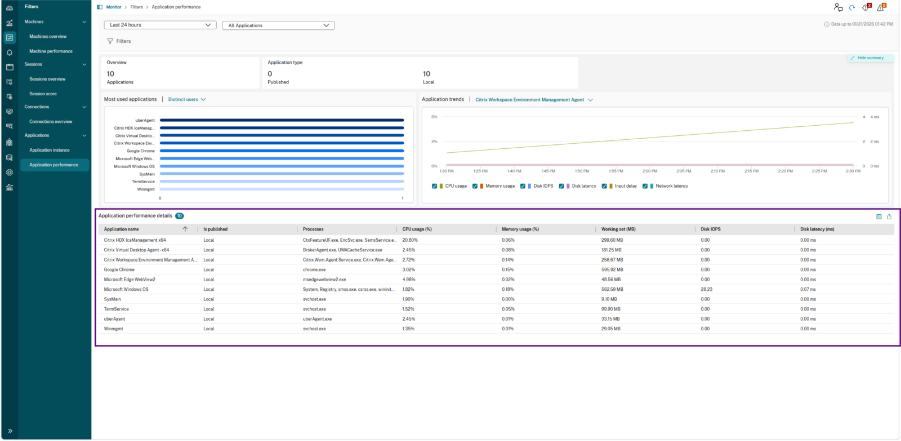Click the Hide summary button

(x=871, y=58)
